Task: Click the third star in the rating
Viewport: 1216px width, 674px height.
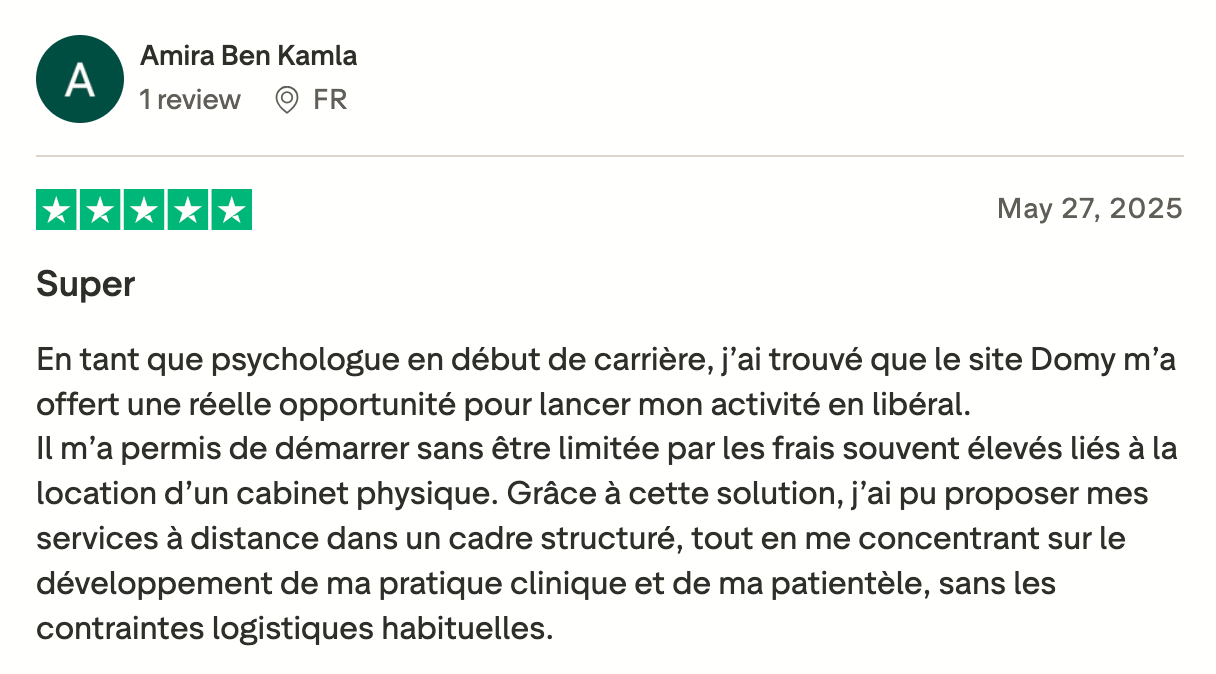Action: 144,210
